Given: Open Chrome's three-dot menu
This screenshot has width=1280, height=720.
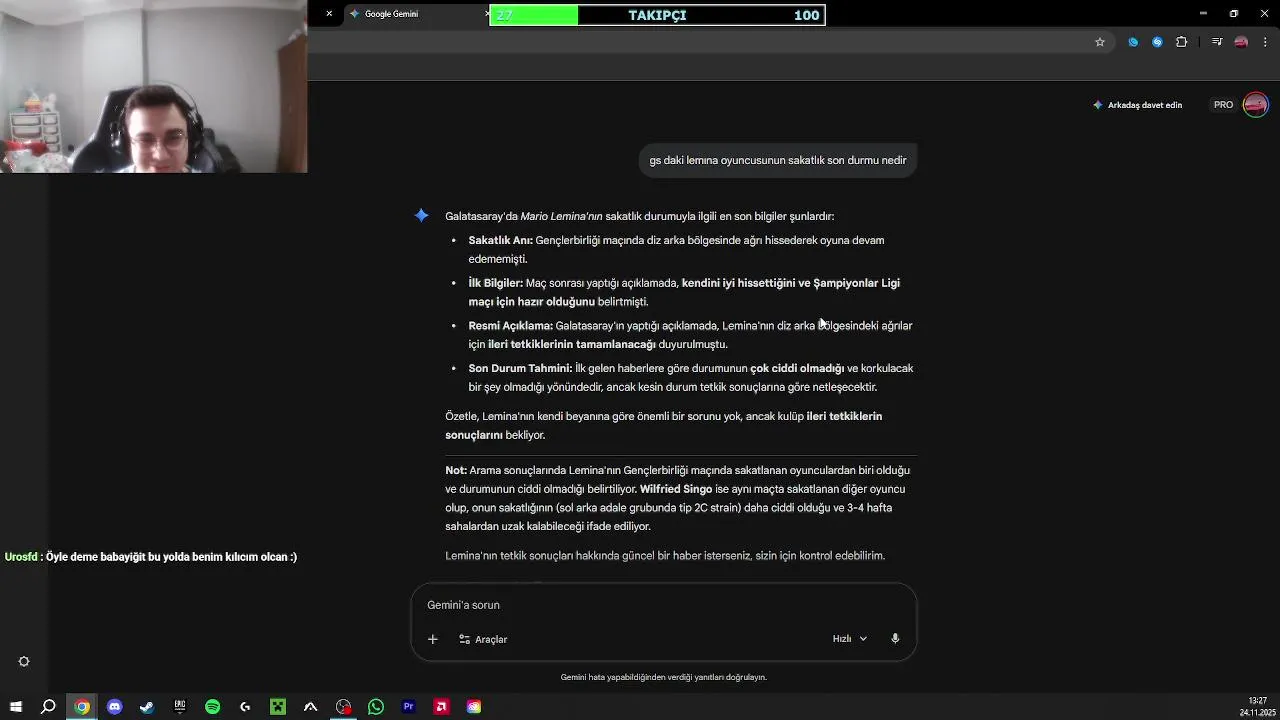Looking at the screenshot, I should point(1266,42).
